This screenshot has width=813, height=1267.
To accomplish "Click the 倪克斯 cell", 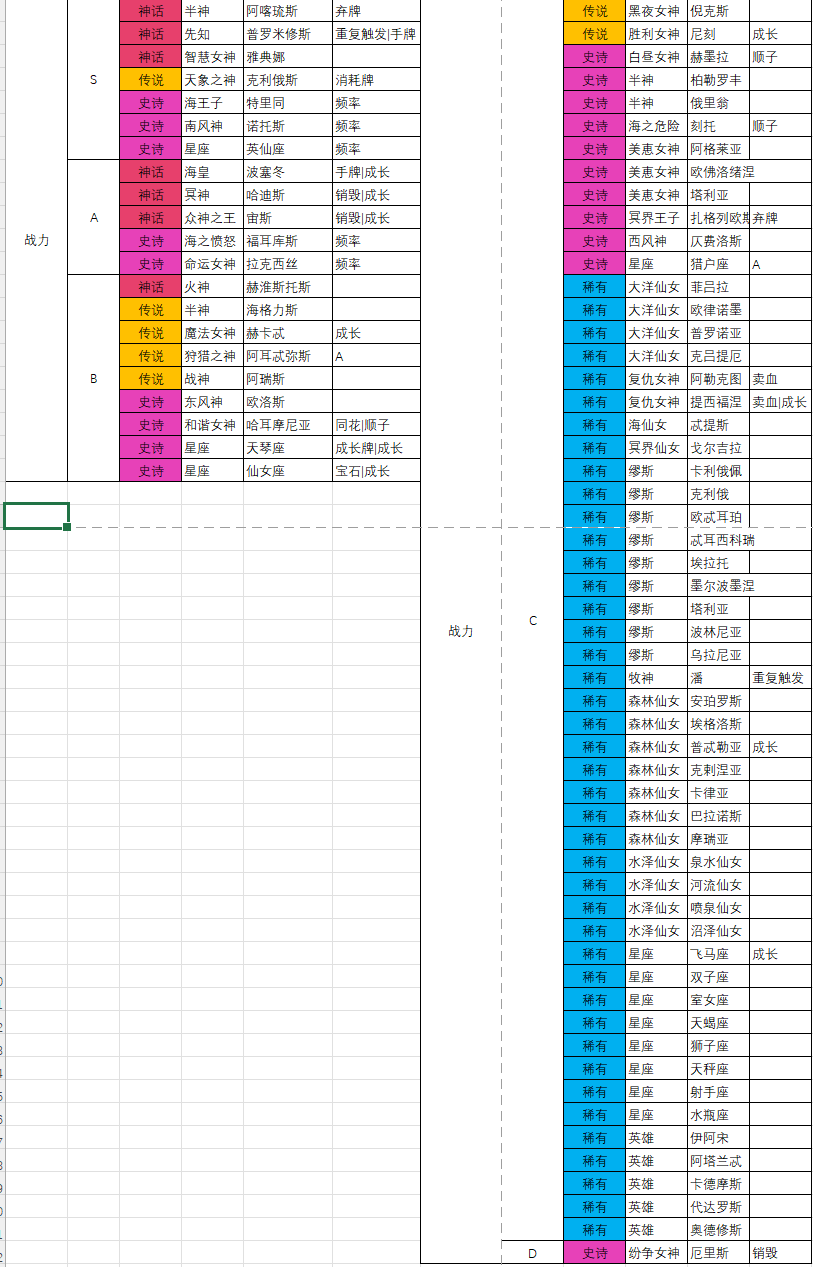I will tap(718, 11).
